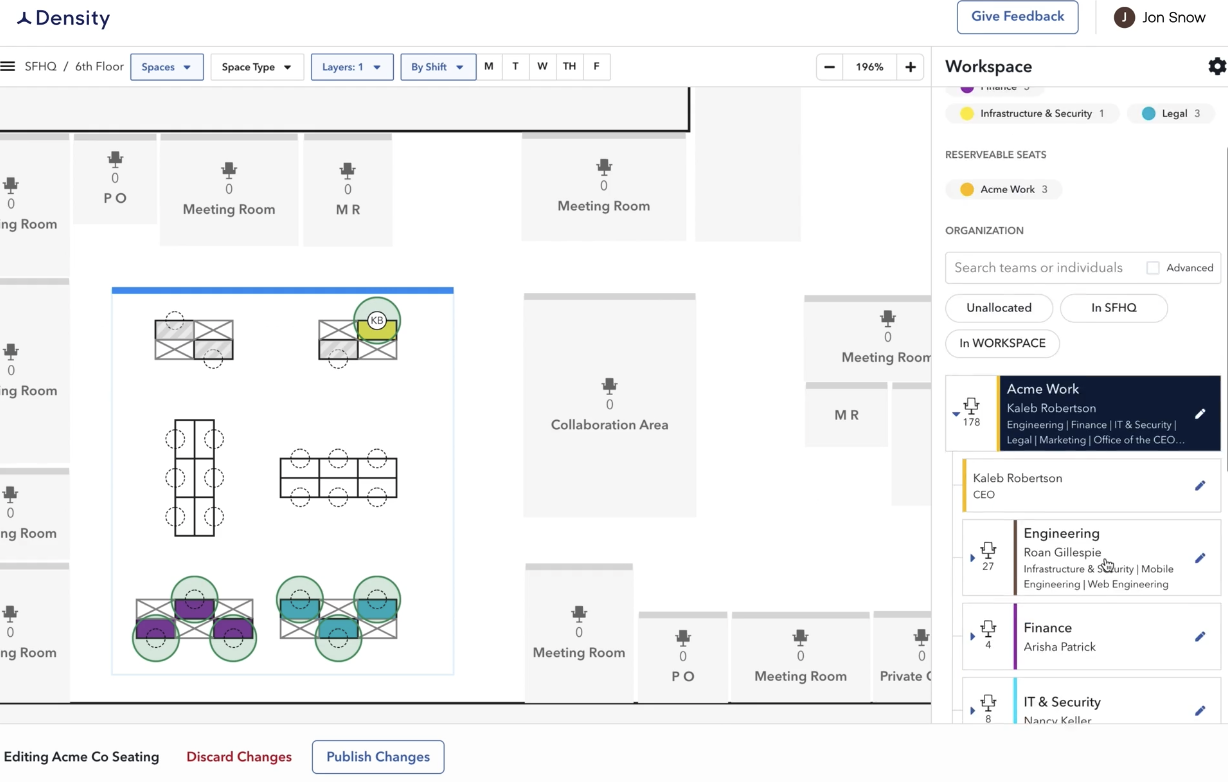Click Give Feedback button

coord(1017,17)
